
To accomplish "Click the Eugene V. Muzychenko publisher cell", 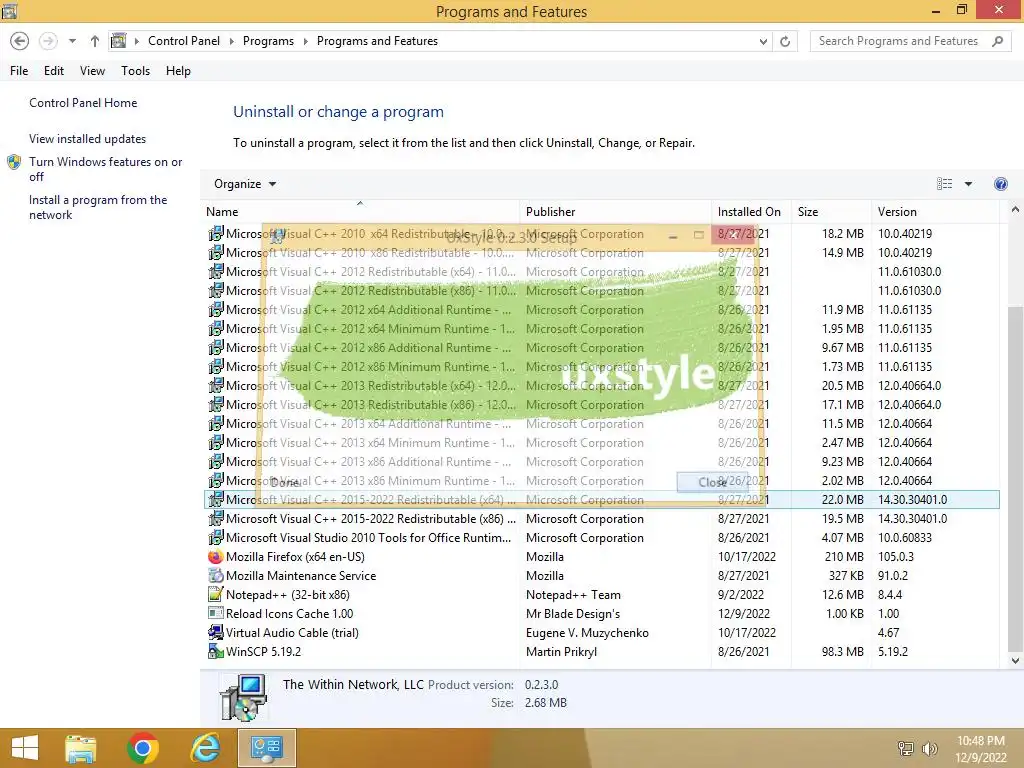I will pyautogui.click(x=587, y=633).
